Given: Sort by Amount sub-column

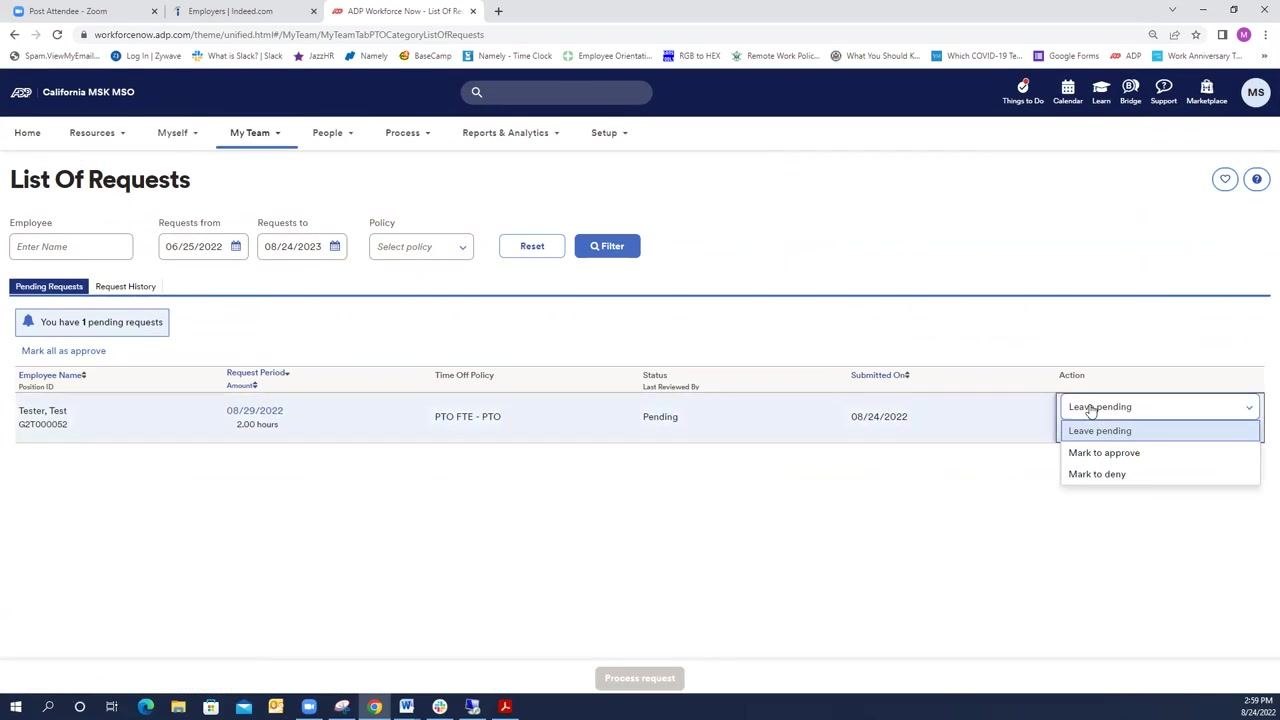Looking at the screenshot, I should pyautogui.click(x=241, y=386).
